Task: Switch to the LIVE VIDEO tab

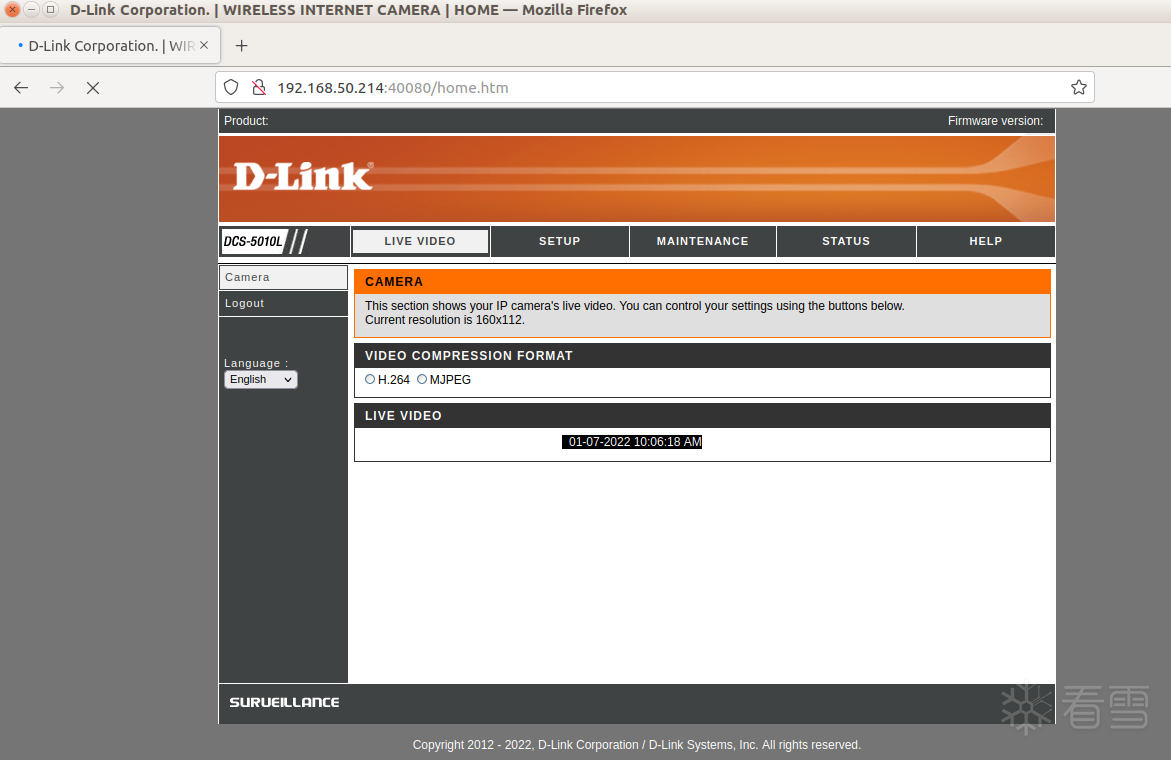Action: pos(420,241)
